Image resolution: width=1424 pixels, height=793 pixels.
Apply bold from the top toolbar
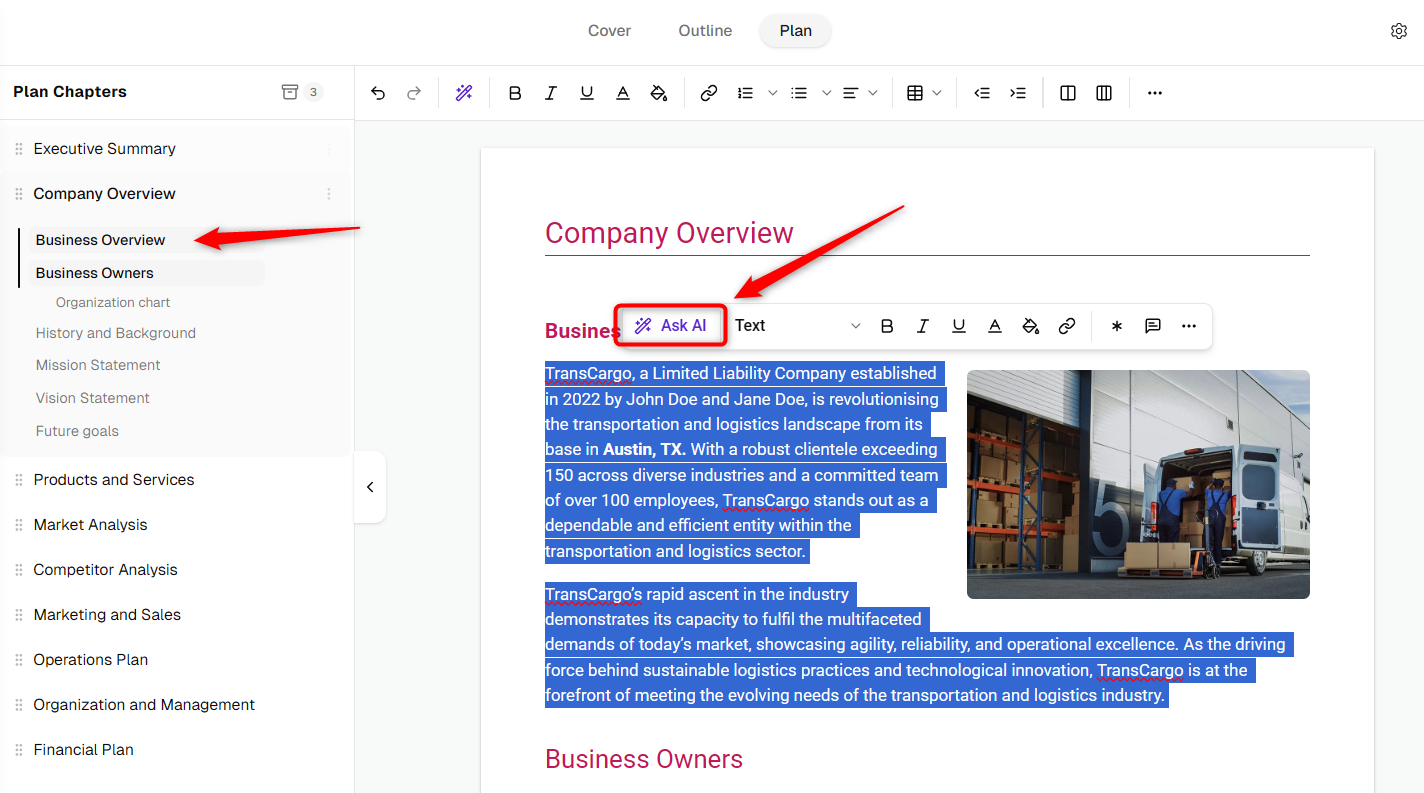[515, 93]
